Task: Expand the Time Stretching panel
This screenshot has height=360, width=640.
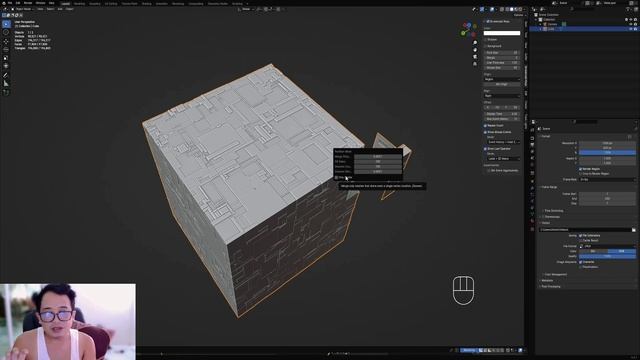Action: 554,211
